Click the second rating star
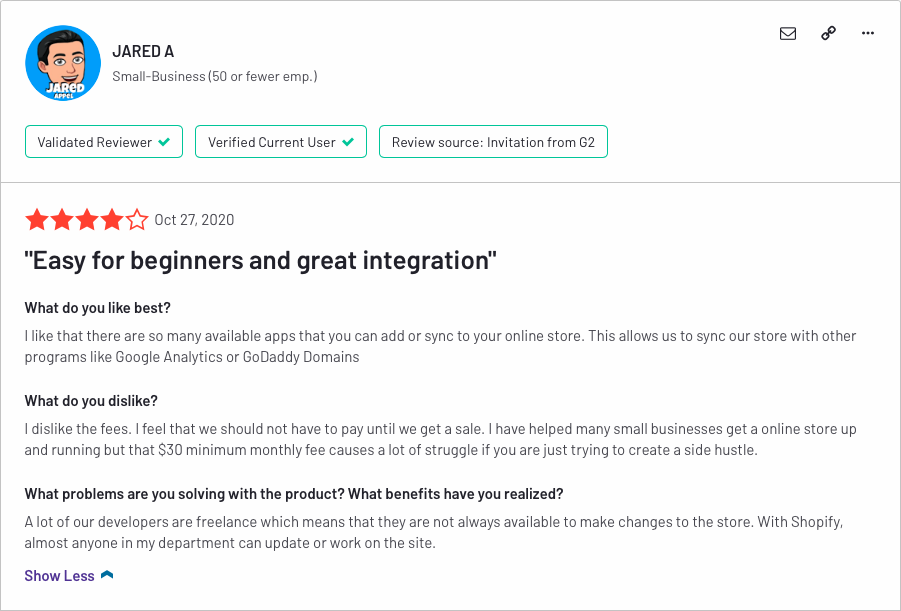Screen dimensions: 901x611 (62, 220)
